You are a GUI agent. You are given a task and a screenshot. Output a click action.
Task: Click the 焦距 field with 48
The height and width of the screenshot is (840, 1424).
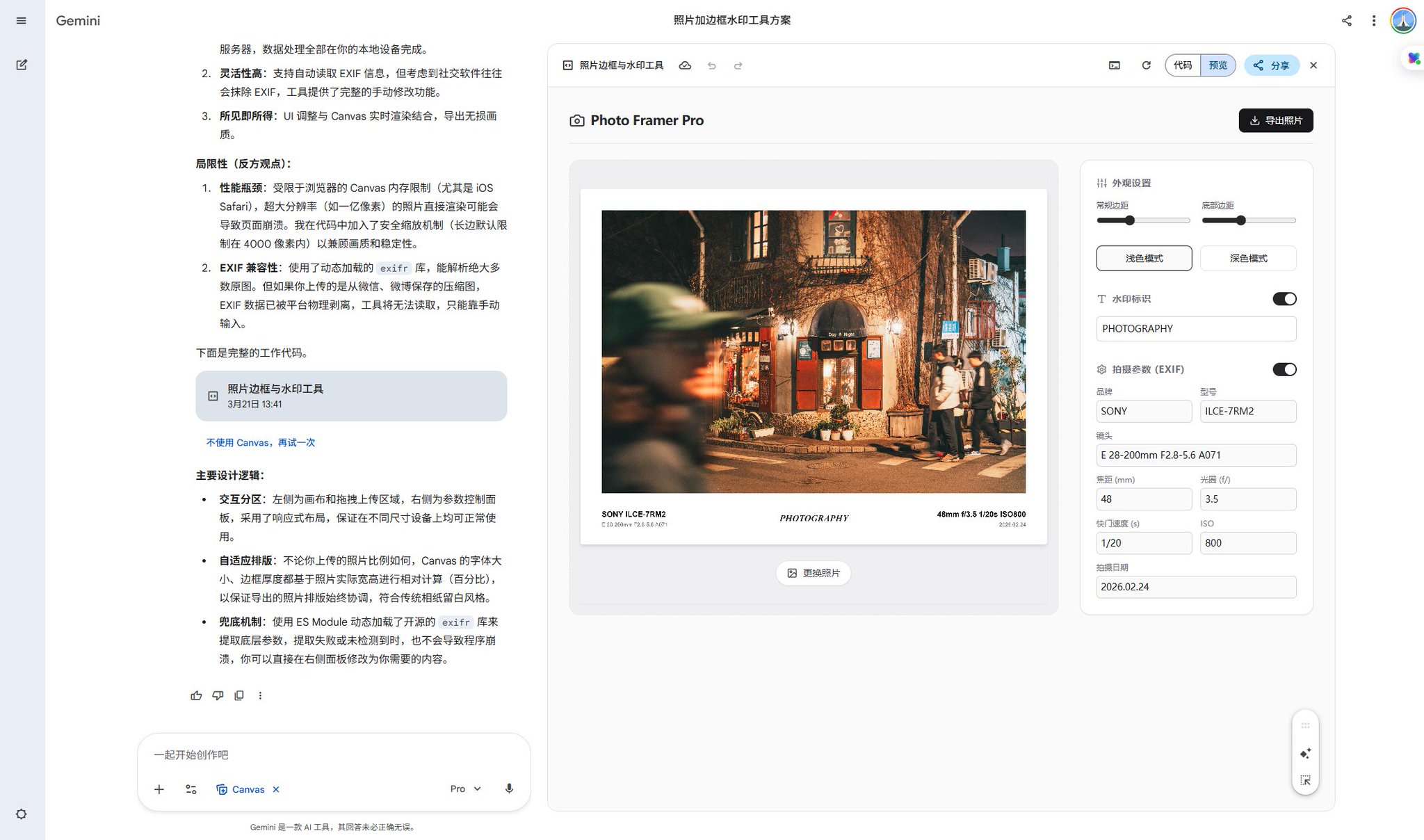click(x=1144, y=499)
